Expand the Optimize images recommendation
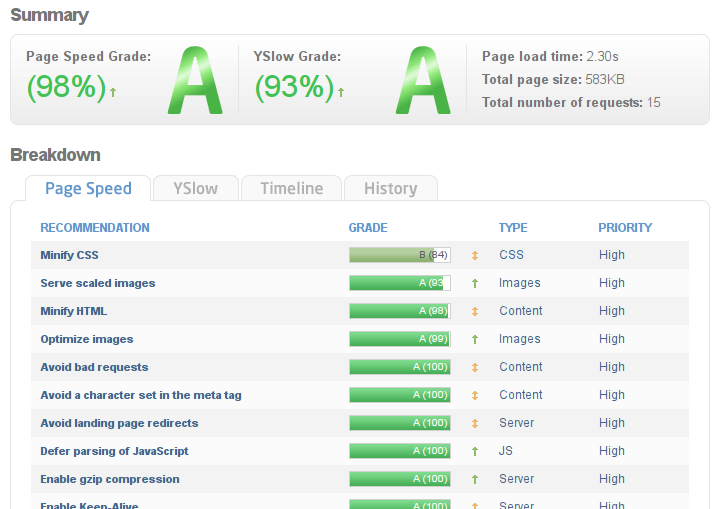 pos(87,339)
